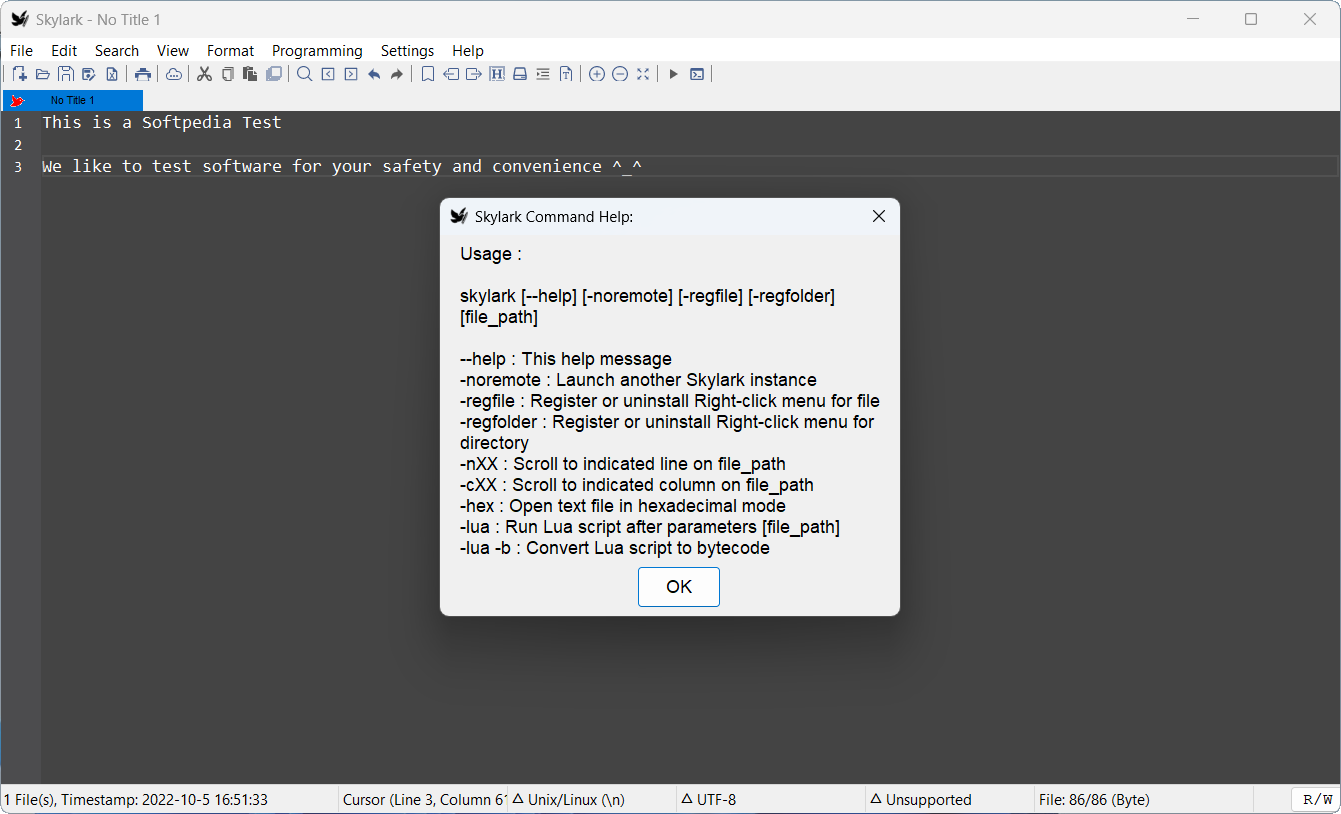Click the '--help : This help message' line
The image size is (1341, 814).
[x=566, y=359]
